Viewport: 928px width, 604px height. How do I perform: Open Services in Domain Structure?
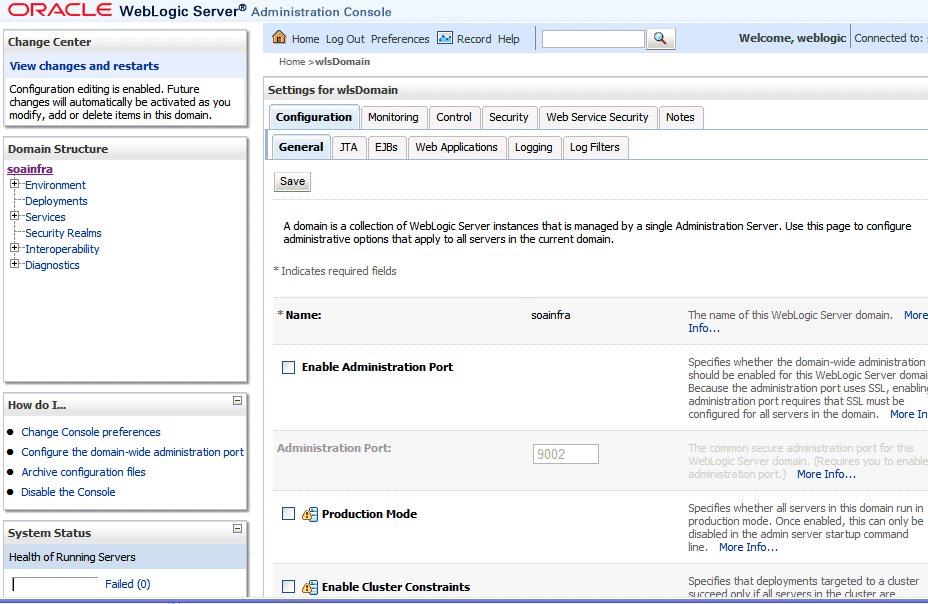(45, 217)
